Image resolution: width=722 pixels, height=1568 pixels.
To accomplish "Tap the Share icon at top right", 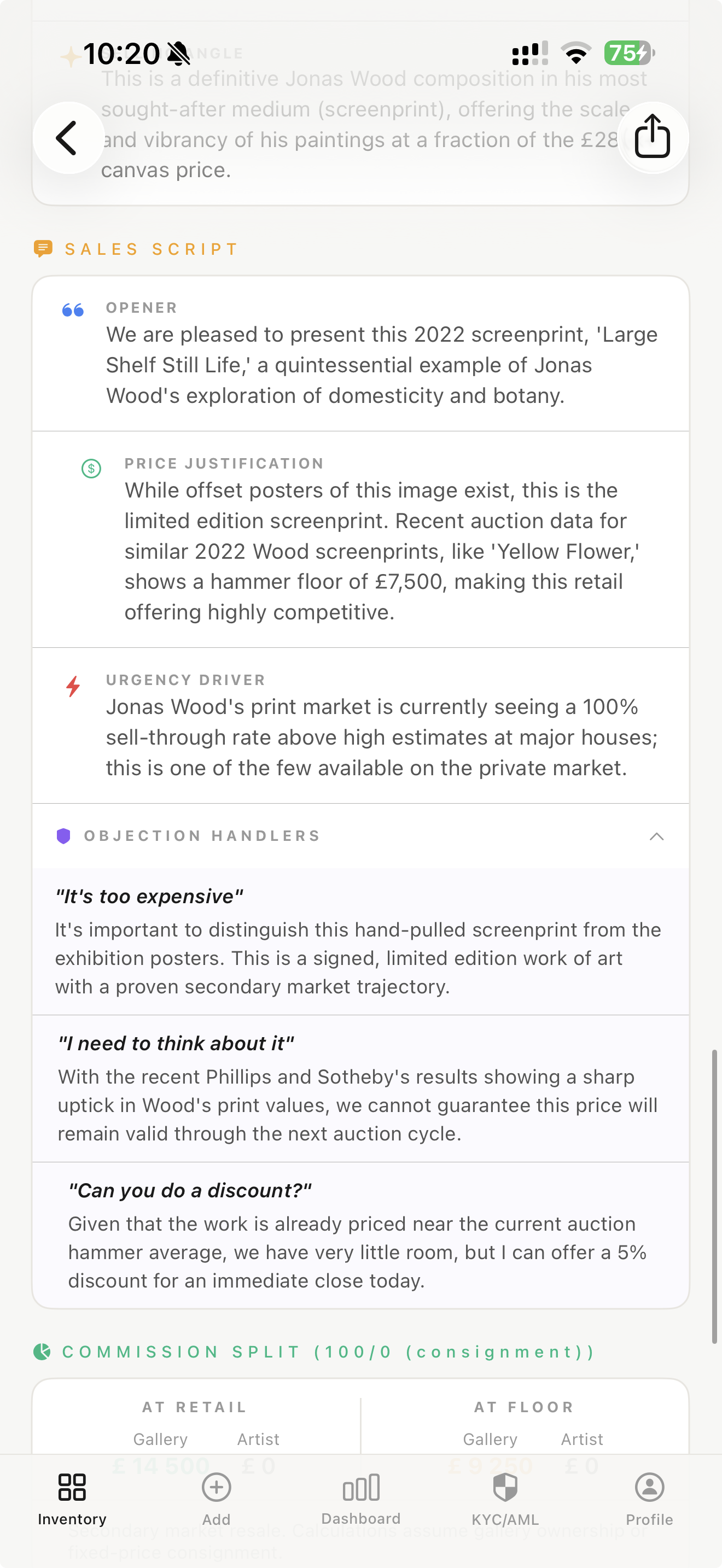I will tap(652, 138).
